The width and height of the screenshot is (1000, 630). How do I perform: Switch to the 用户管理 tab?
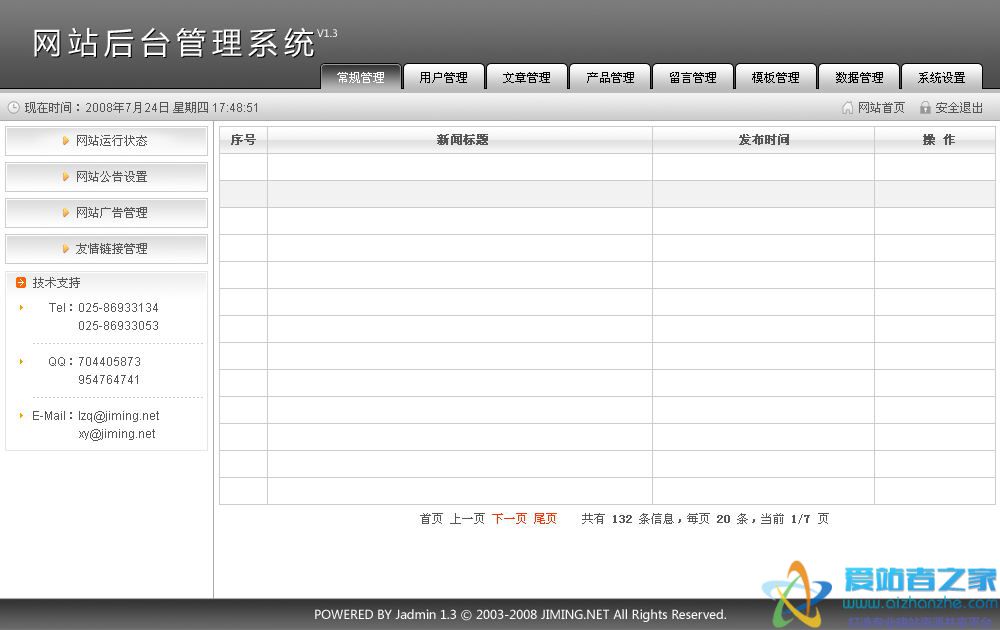pyautogui.click(x=443, y=78)
